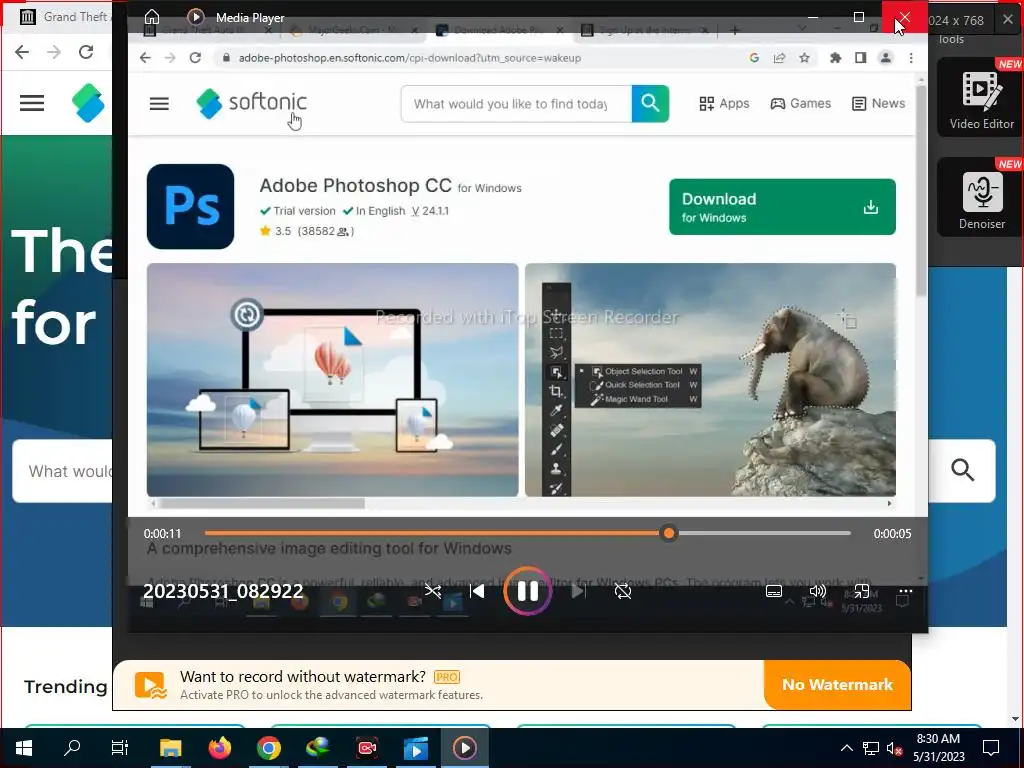This screenshot has height=768, width=1024.
Task: Click the 20230531_082922 video title
Action: tap(223, 591)
